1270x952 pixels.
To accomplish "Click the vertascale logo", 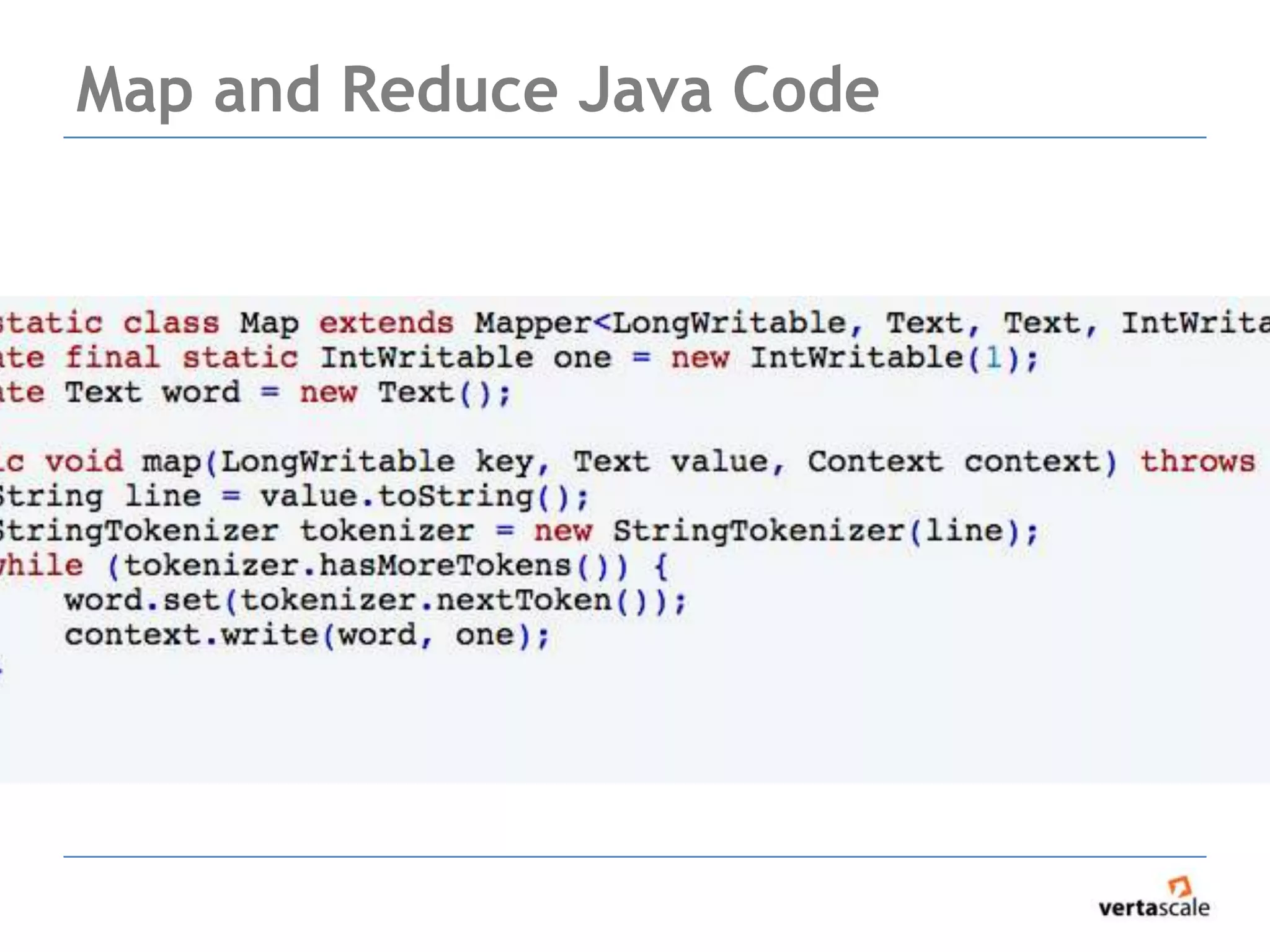I will (1154, 897).
